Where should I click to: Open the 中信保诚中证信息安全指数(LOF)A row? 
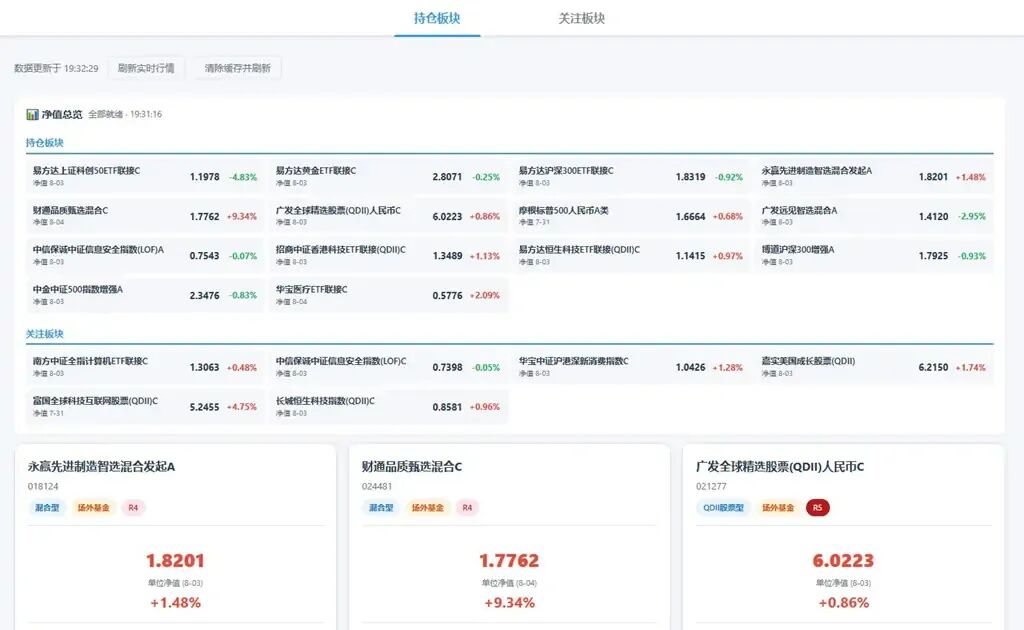coord(145,255)
